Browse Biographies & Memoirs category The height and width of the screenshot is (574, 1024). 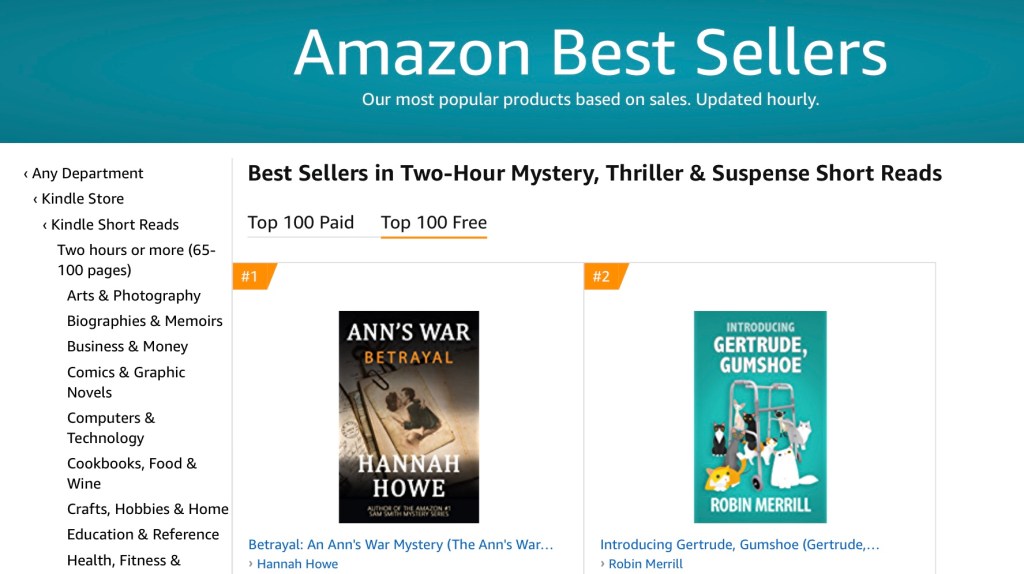tap(145, 321)
